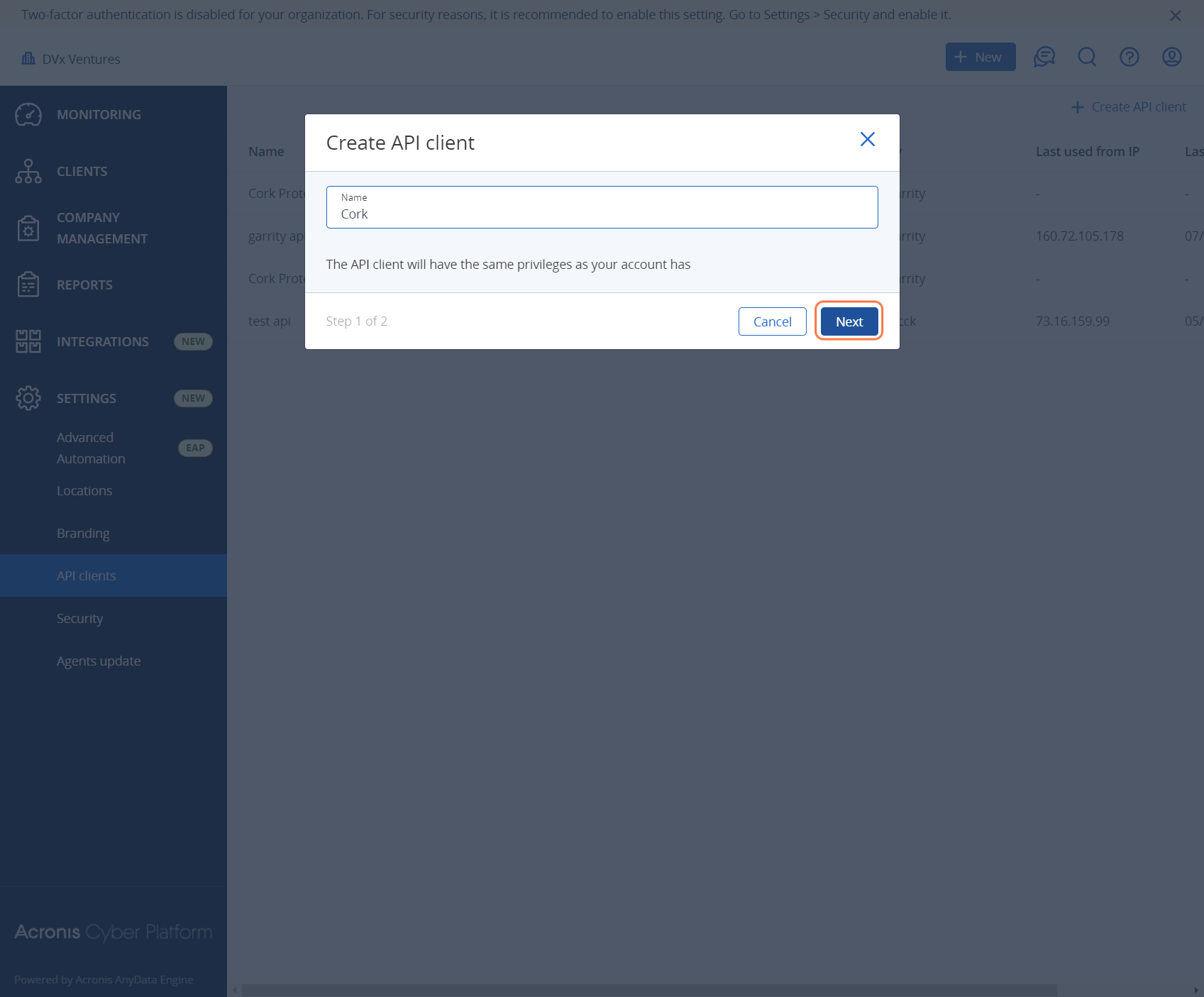
Task: Click the search magnifier icon
Action: 1087,57
